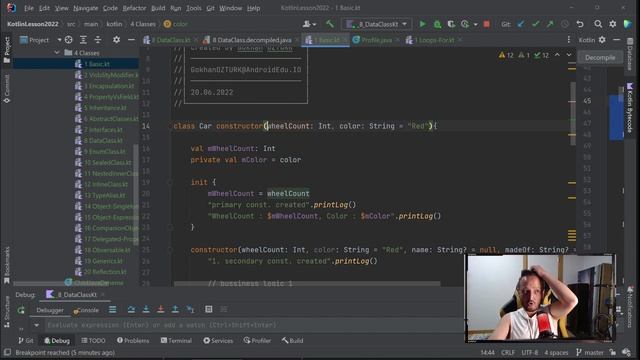
Task: Expand all icon in Project panel toolbar
Action: pos(83,40)
